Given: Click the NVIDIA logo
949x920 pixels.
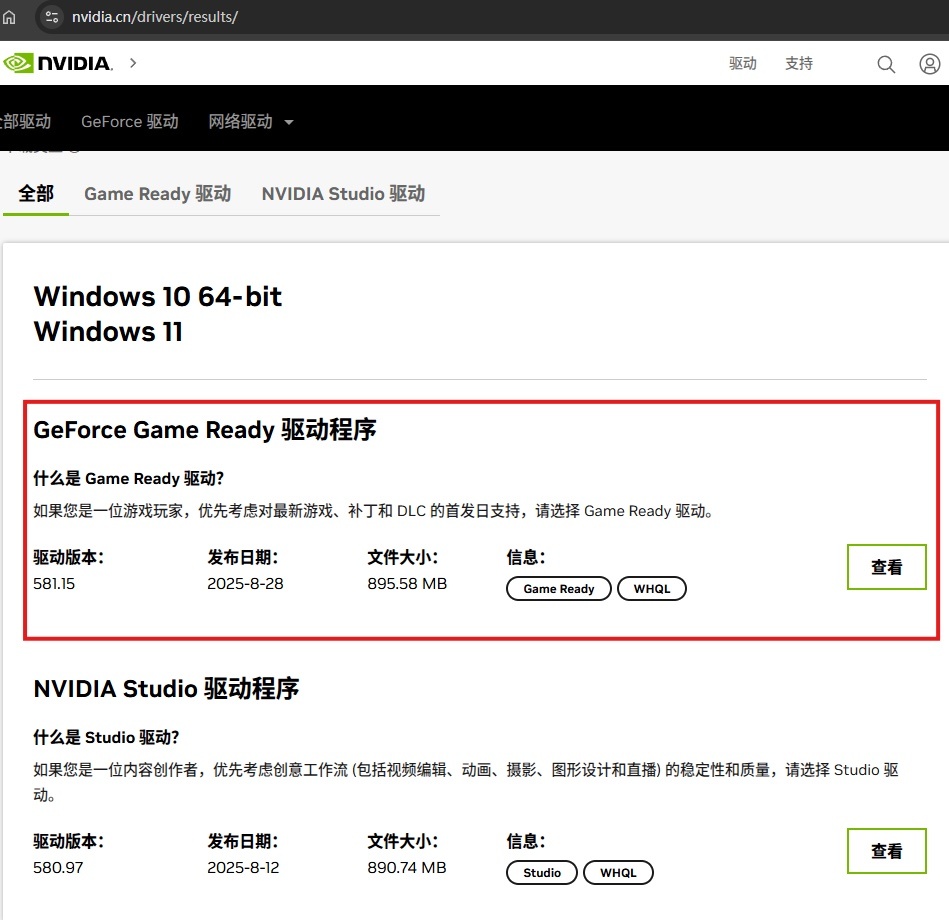Looking at the screenshot, I should coord(57,63).
